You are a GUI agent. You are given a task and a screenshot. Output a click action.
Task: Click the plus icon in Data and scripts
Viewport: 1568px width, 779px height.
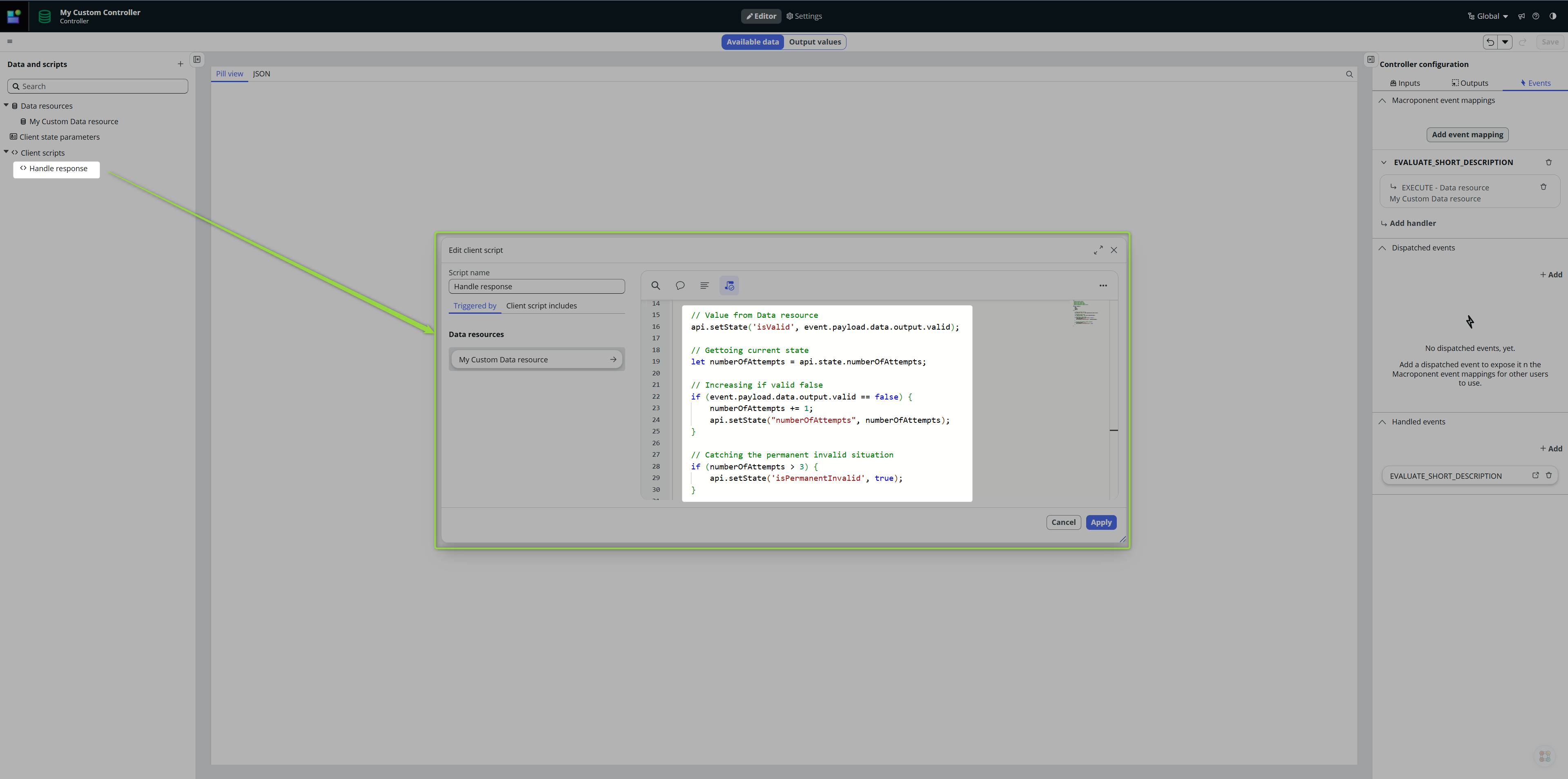180,64
